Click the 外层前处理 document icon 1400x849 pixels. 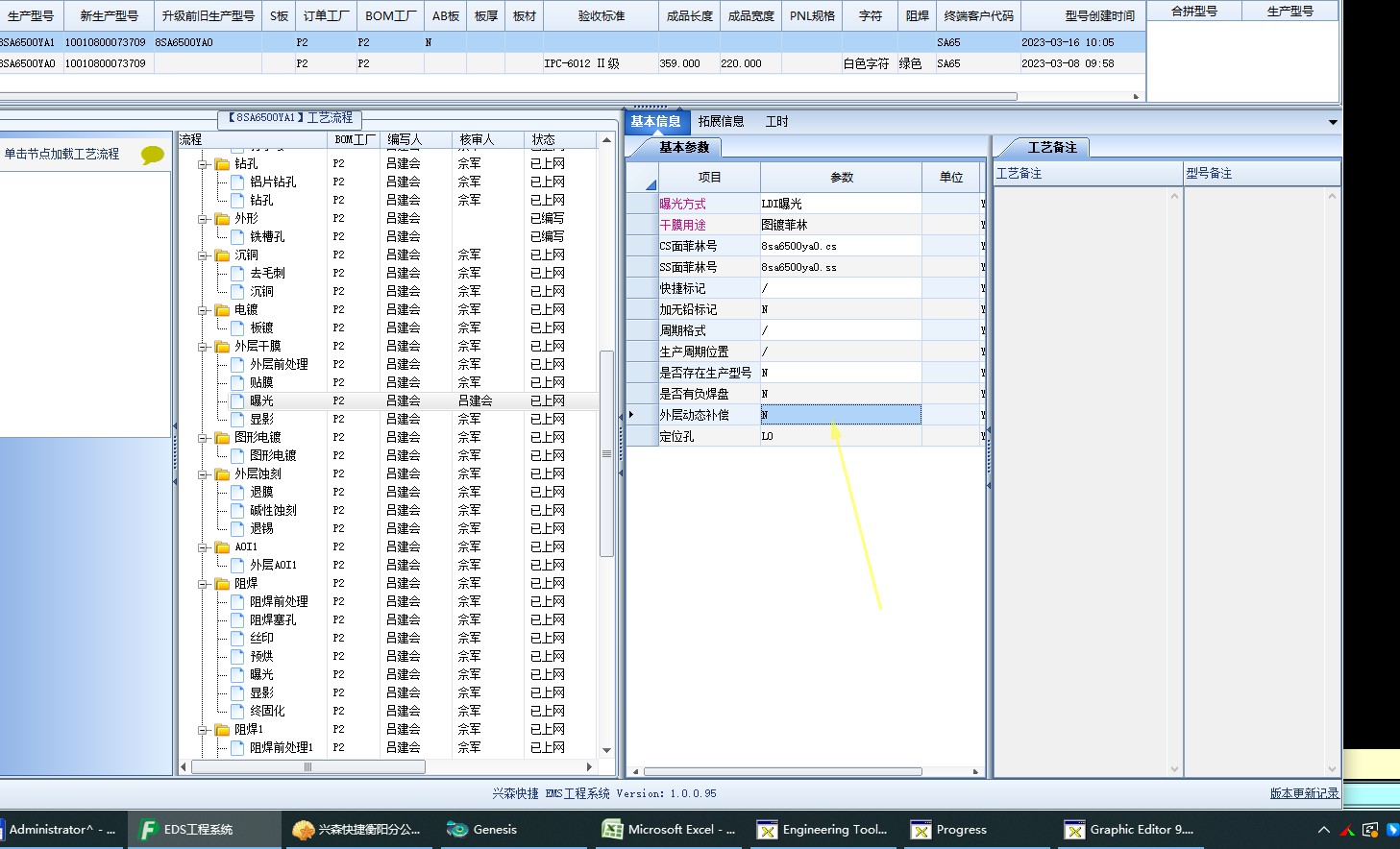[237, 364]
